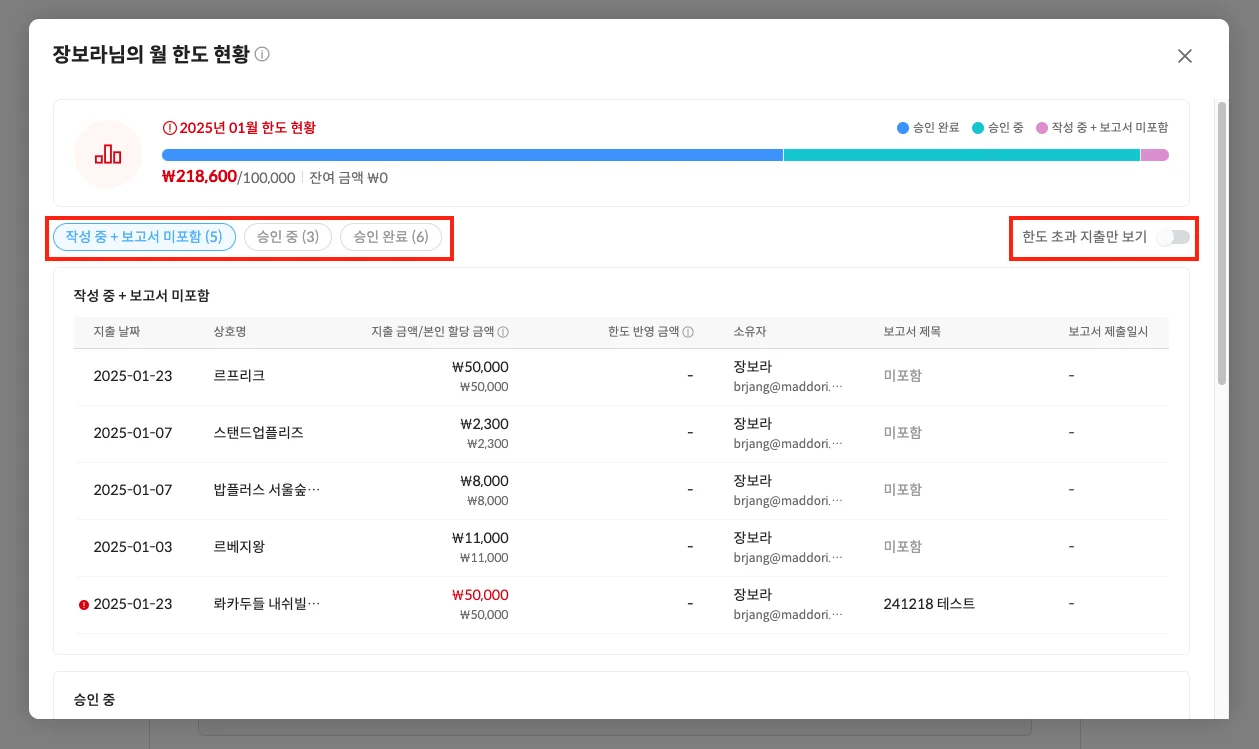Click red alert icon on 롸카두들 내쉬빌 row
The height and width of the screenshot is (749, 1259).
click(83, 604)
